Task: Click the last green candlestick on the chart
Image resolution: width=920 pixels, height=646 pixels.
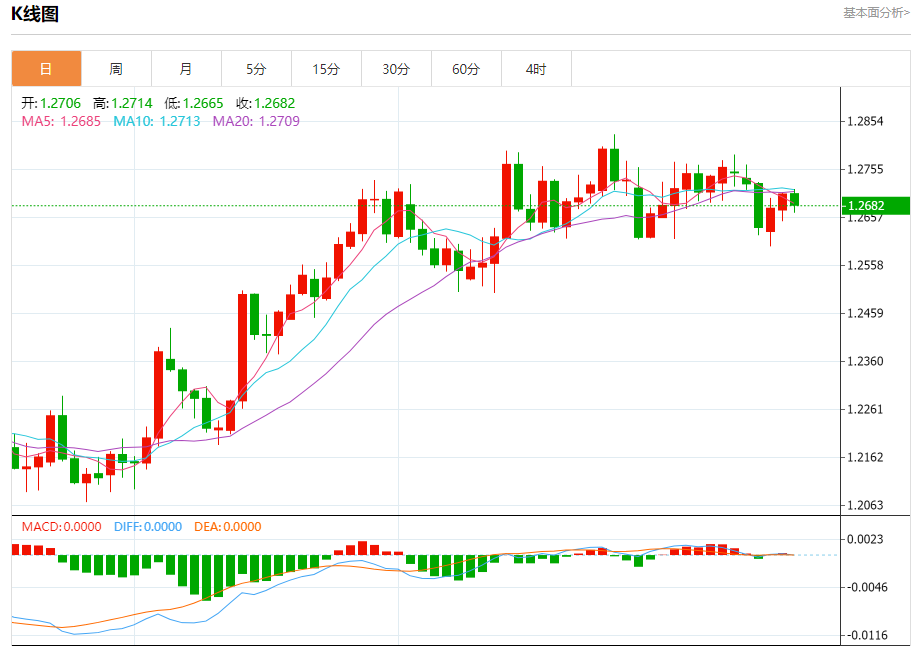Action: [794, 199]
